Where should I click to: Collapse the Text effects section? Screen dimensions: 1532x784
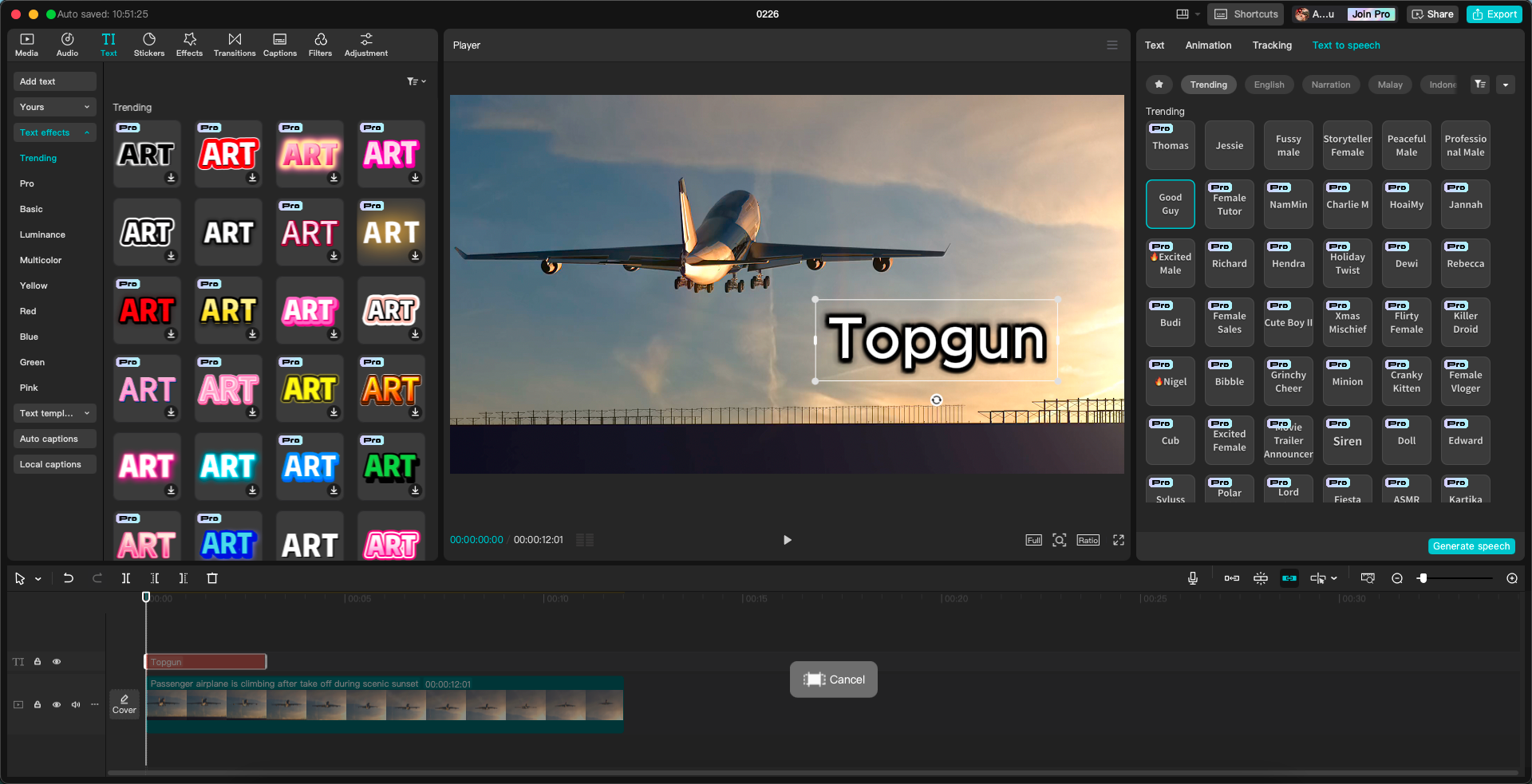tap(54, 132)
